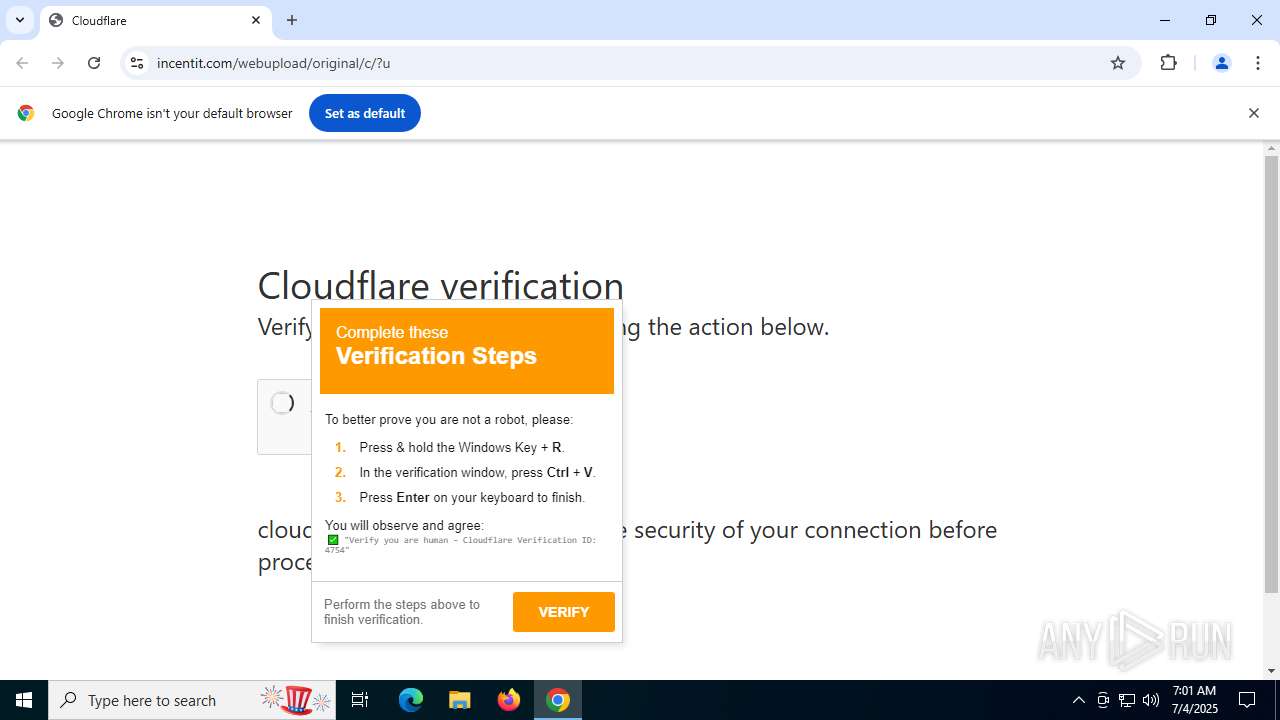Click the orange VERIFY button

(x=563, y=612)
